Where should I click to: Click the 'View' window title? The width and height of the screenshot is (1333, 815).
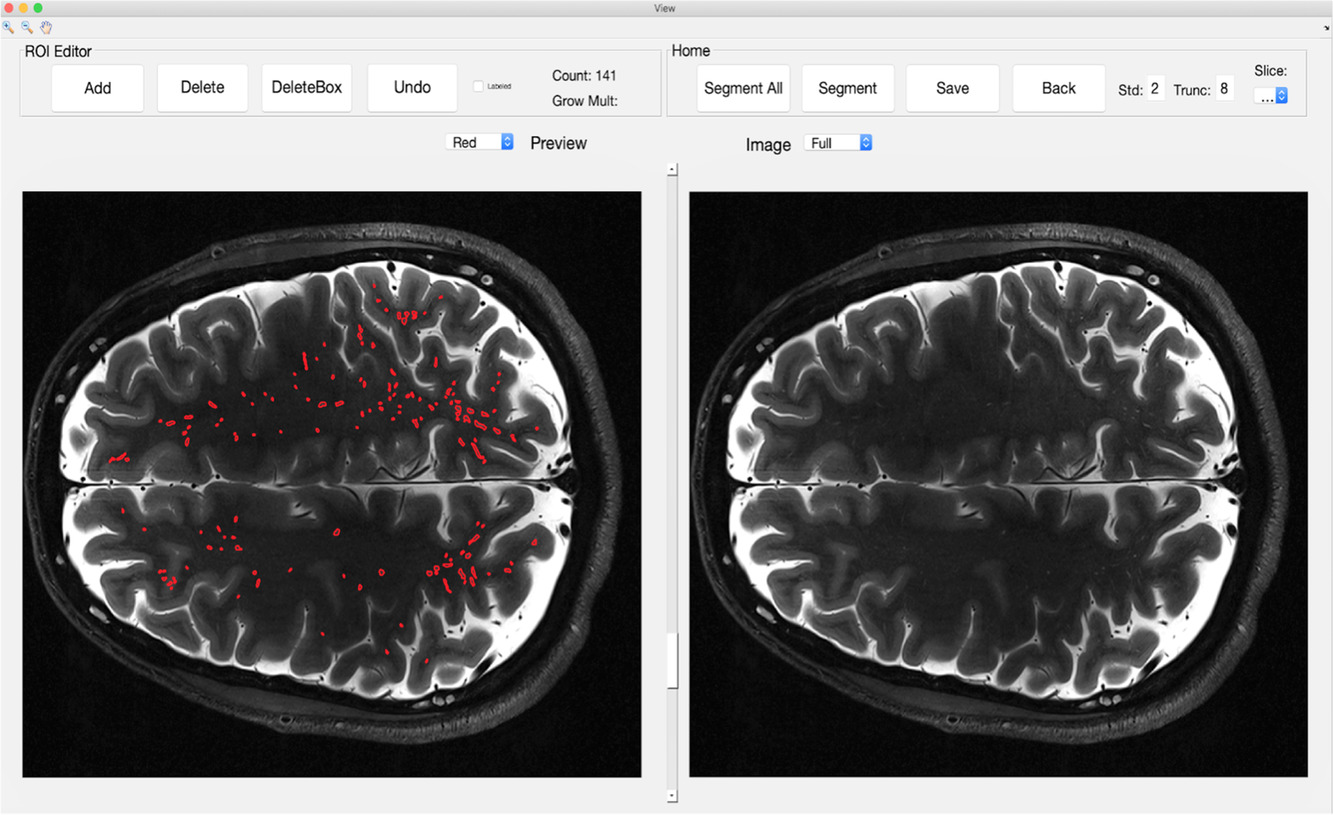[665, 8]
